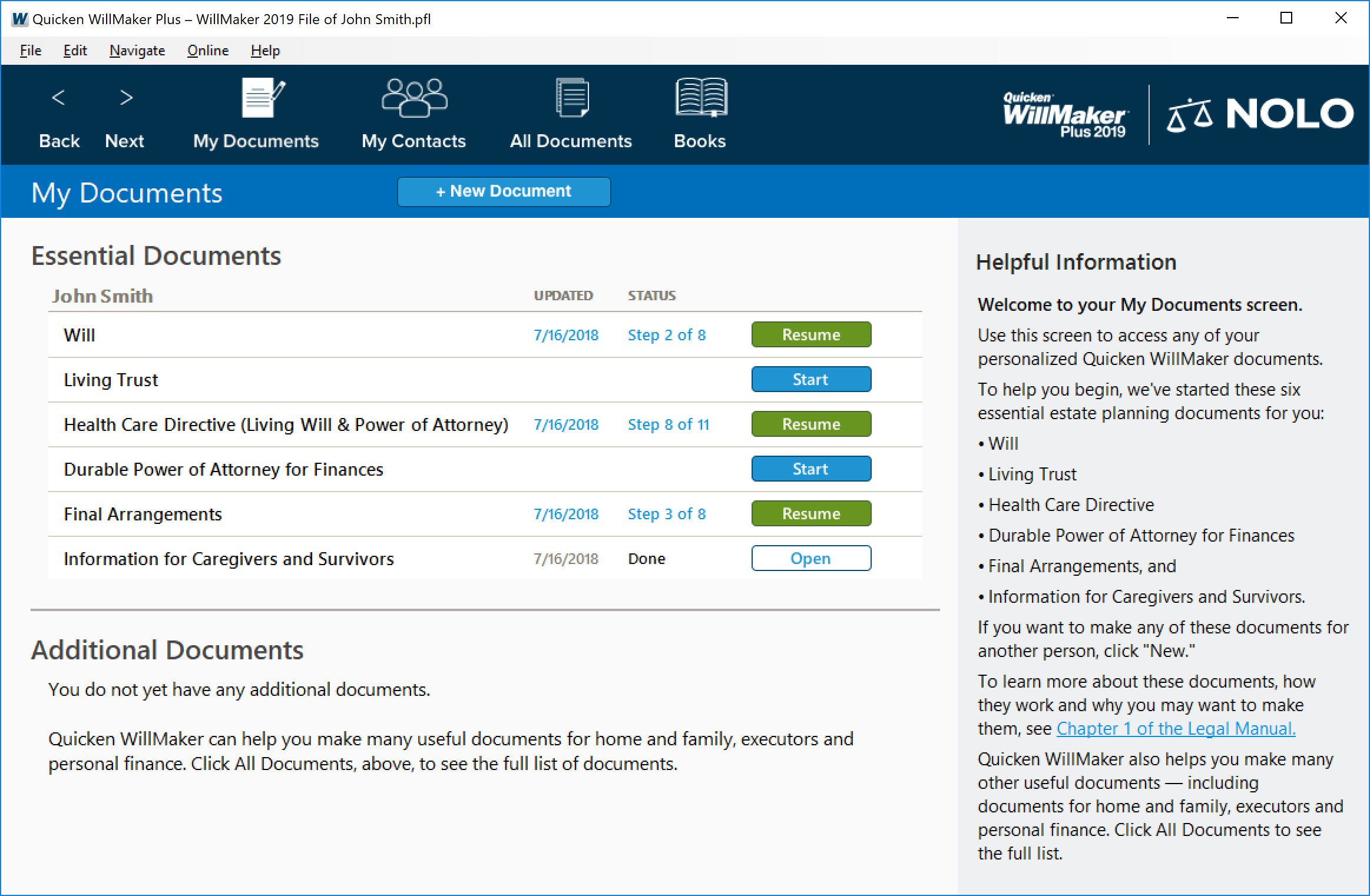
Task: Open the Online menu
Action: 207,51
